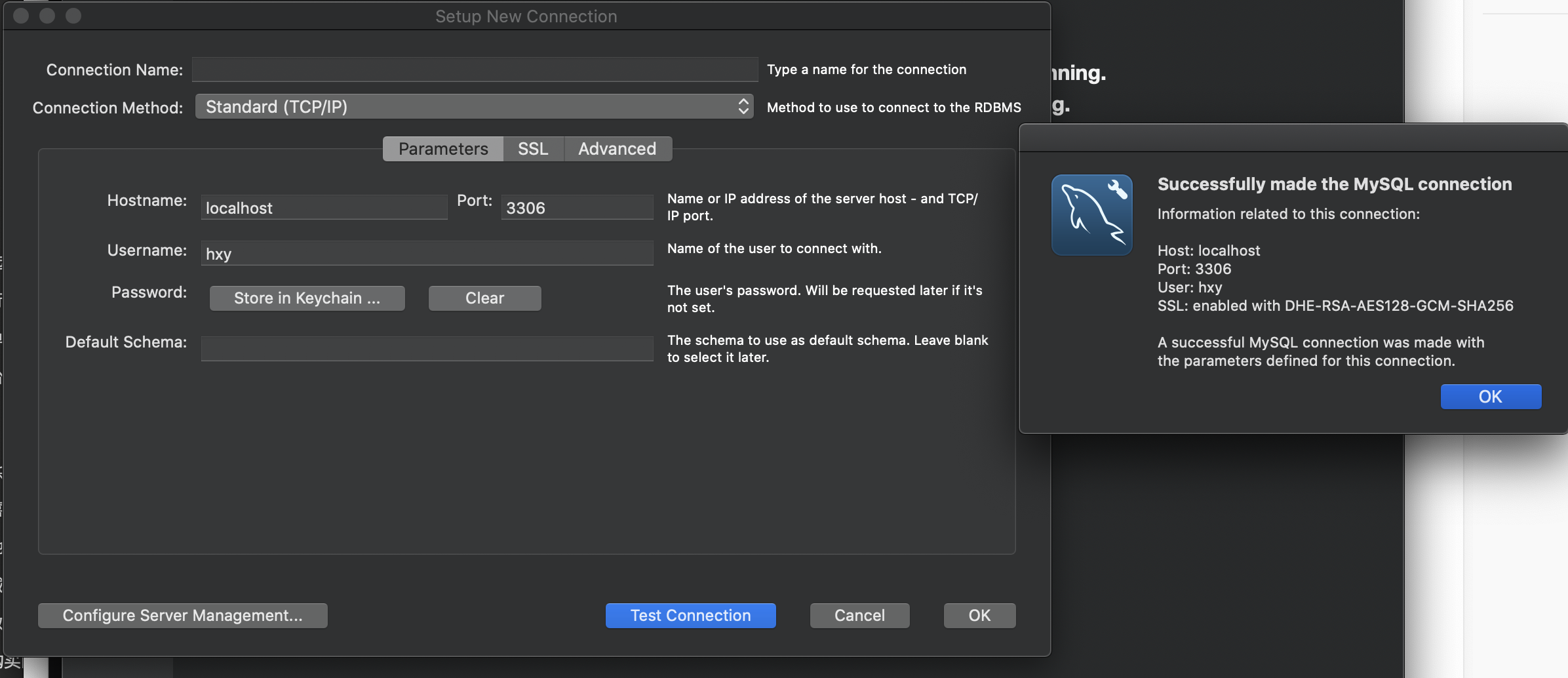1568x678 pixels.
Task: Switch to the SSL tab
Action: pos(533,149)
